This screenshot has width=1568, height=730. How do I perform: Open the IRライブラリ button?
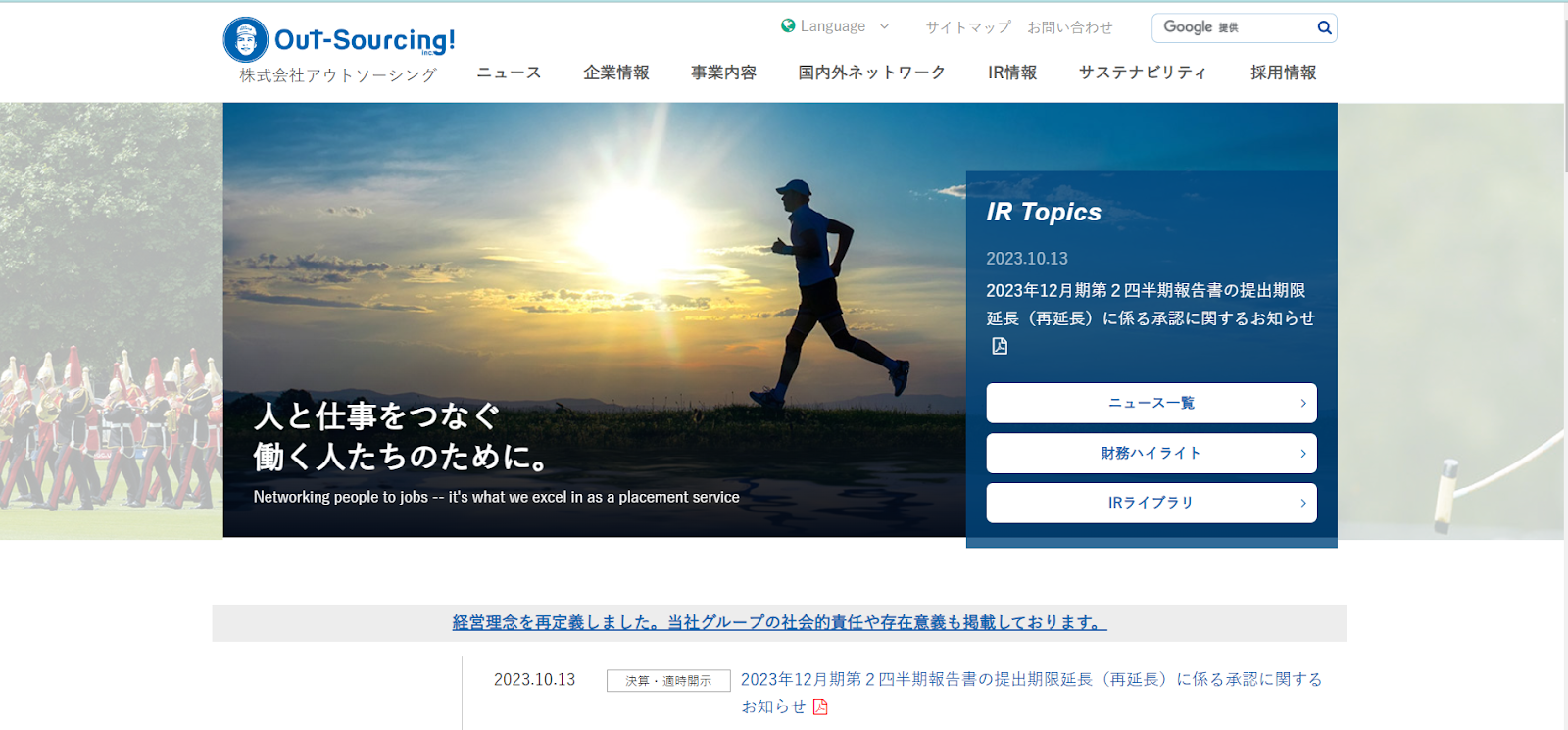tap(1151, 503)
